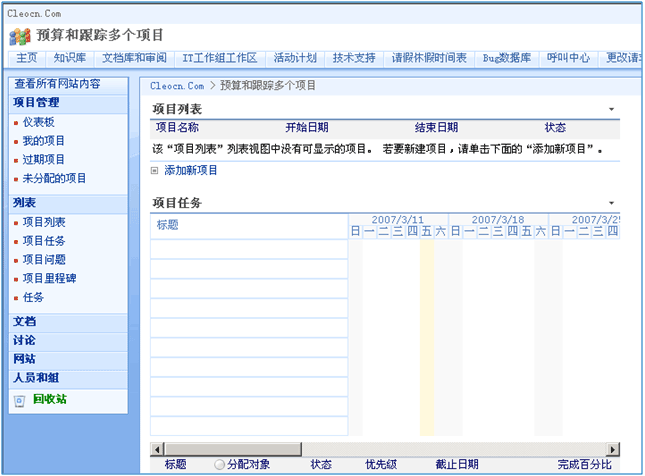This screenshot has height=476, width=645.
Task: Click 查看所有网站内容 link
Action: pyautogui.click(x=57, y=84)
